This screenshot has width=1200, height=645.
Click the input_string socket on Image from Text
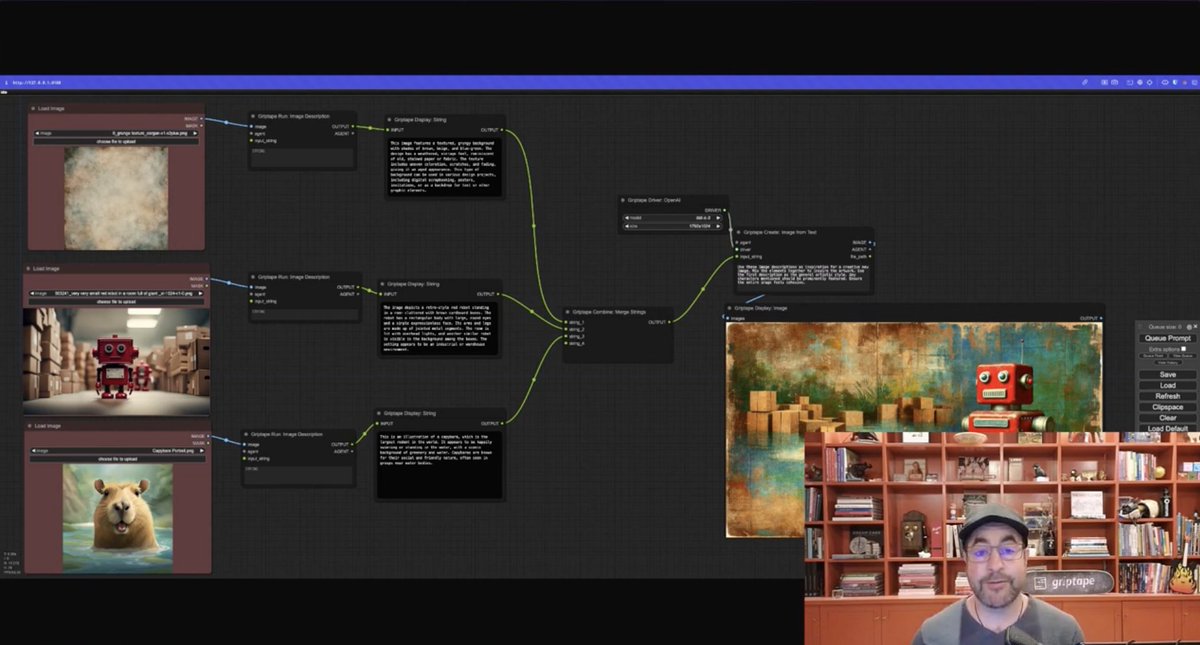(735, 256)
